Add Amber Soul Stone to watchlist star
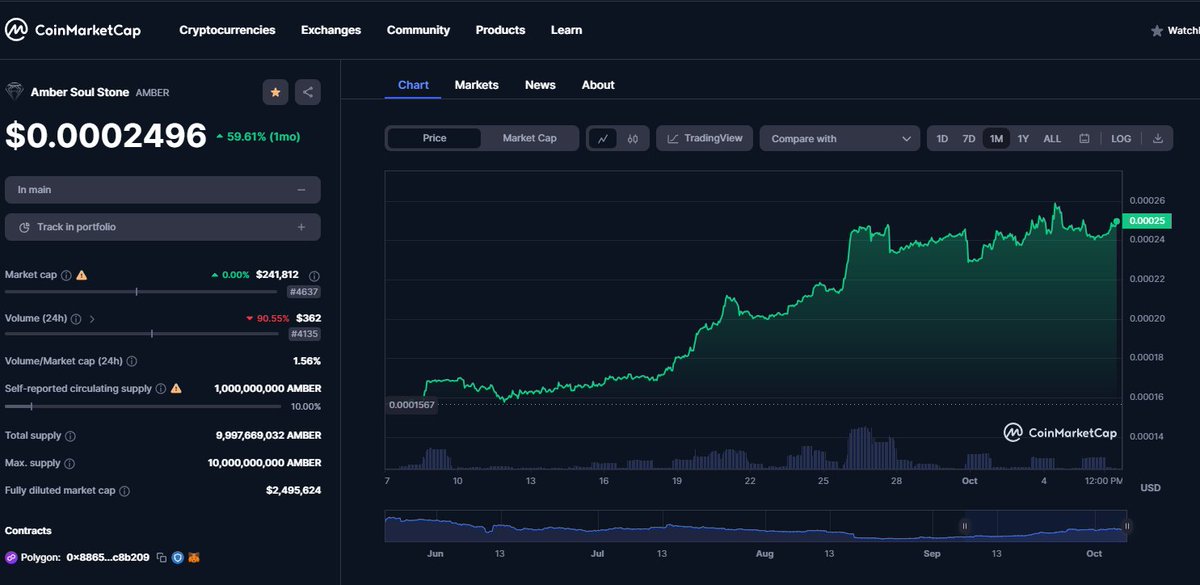The image size is (1200, 585). (x=275, y=92)
